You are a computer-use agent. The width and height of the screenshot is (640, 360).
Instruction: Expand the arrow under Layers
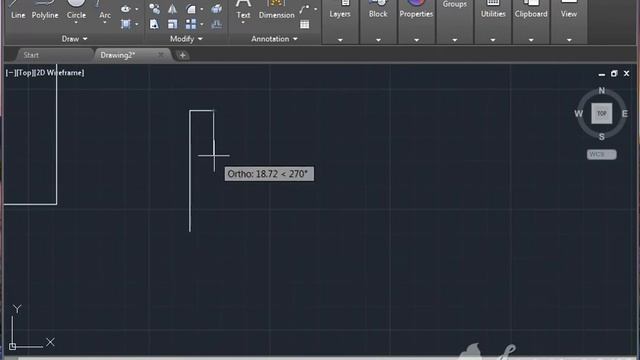click(x=340, y=40)
